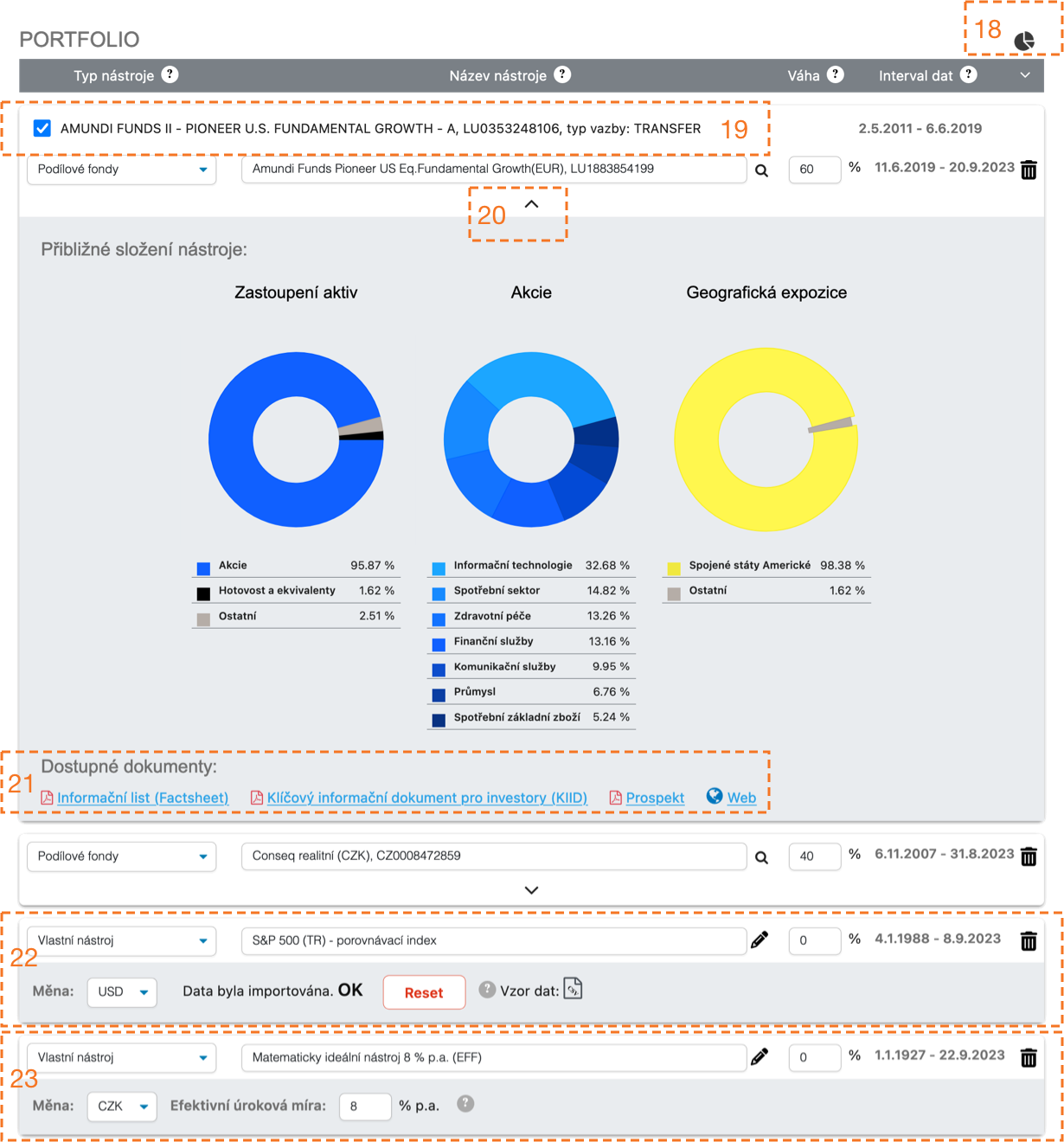
Task: Expand the header chevron after Interval dat
Action: (x=1025, y=75)
